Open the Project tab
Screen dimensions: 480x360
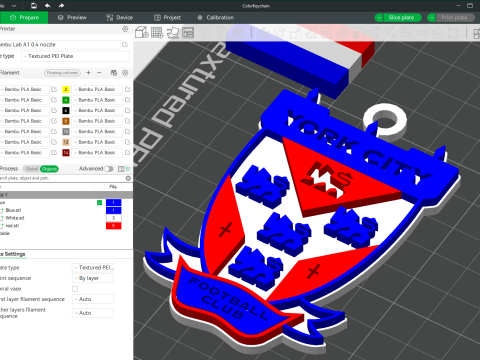click(167, 18)
